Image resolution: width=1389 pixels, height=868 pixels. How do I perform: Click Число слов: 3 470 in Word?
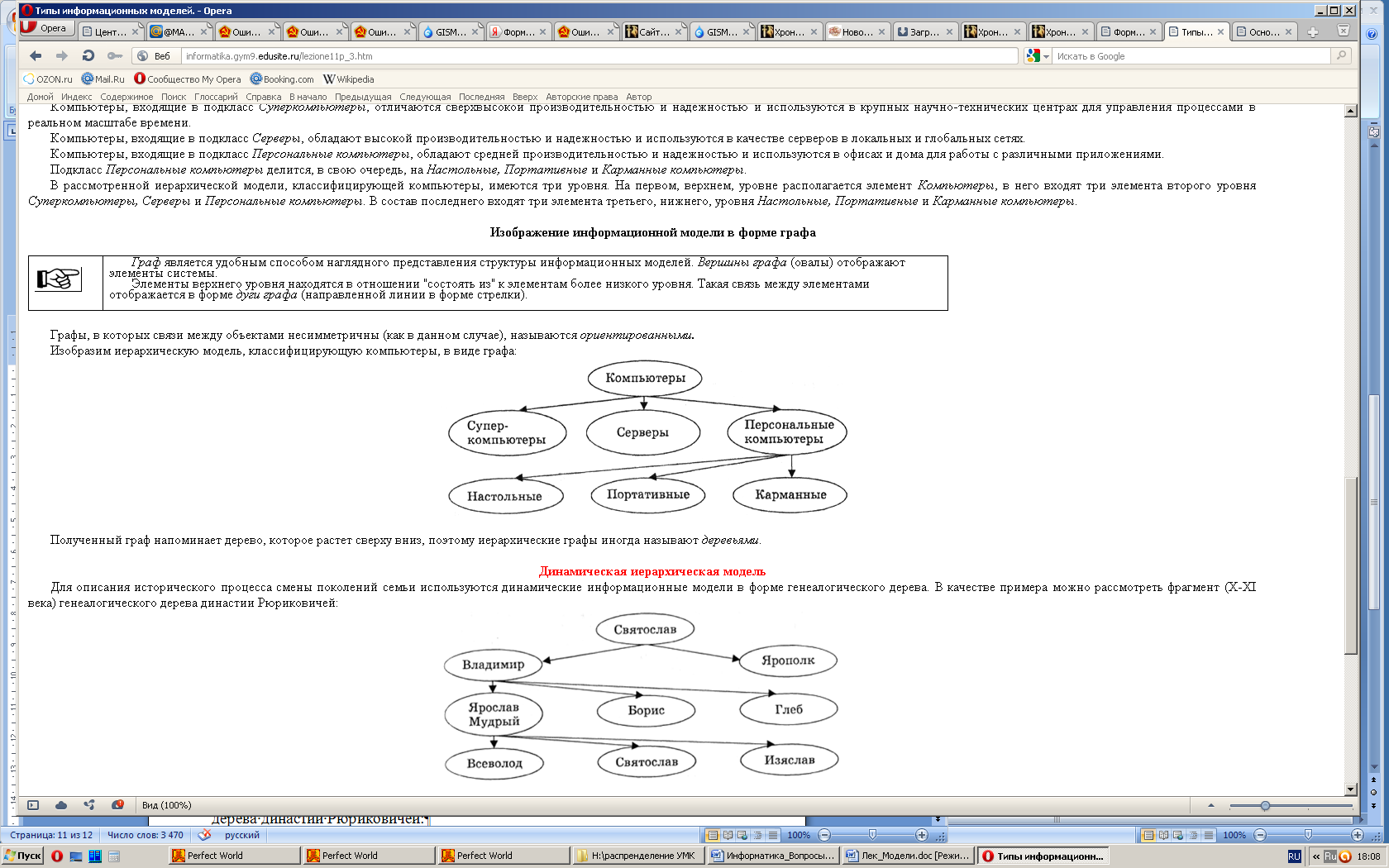146,835
